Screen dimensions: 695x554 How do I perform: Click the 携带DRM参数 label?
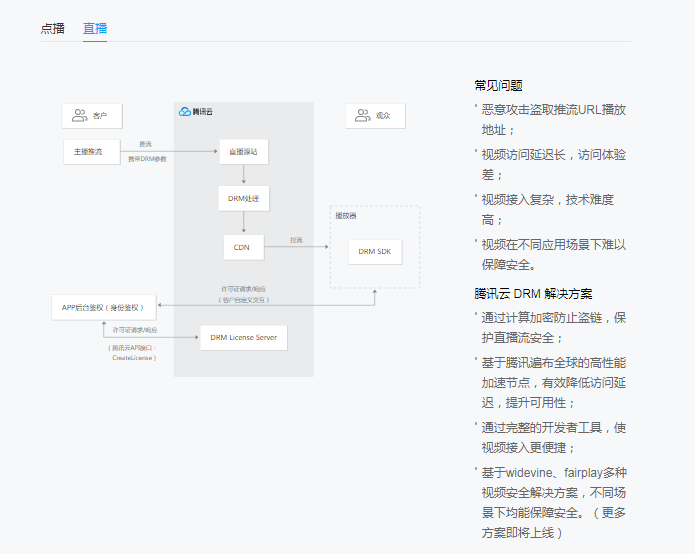(148, 159)
